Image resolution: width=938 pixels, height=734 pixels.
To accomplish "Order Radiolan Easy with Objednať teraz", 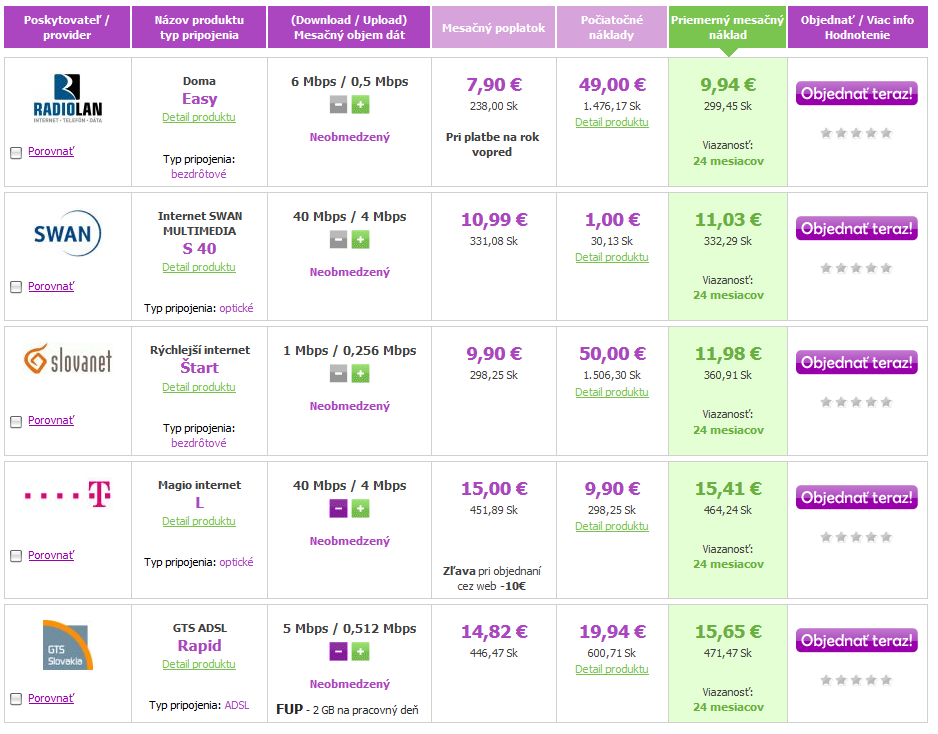I will (857, 94).
